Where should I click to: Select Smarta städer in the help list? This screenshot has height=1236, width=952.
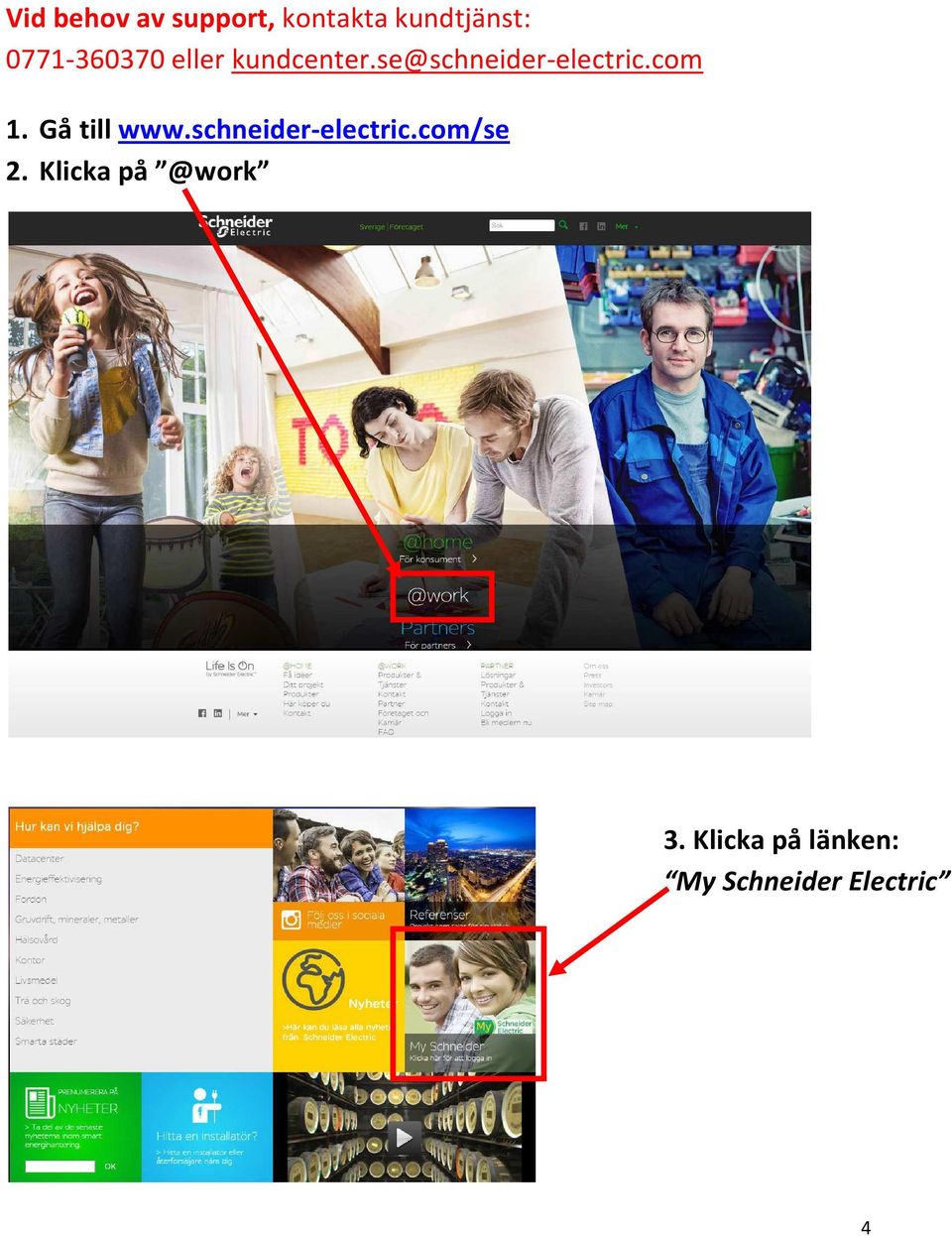point(46,1042)
